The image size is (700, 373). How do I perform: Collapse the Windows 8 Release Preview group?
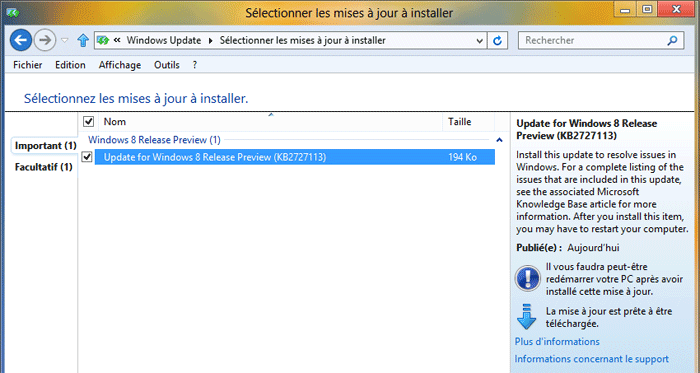click(499, 140)
